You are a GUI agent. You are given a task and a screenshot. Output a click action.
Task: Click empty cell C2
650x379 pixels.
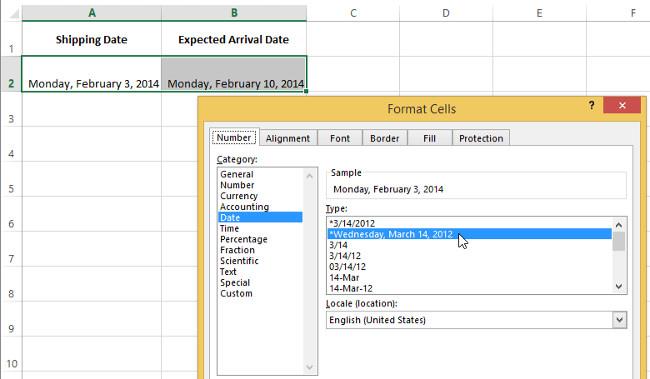click(353, 74)
